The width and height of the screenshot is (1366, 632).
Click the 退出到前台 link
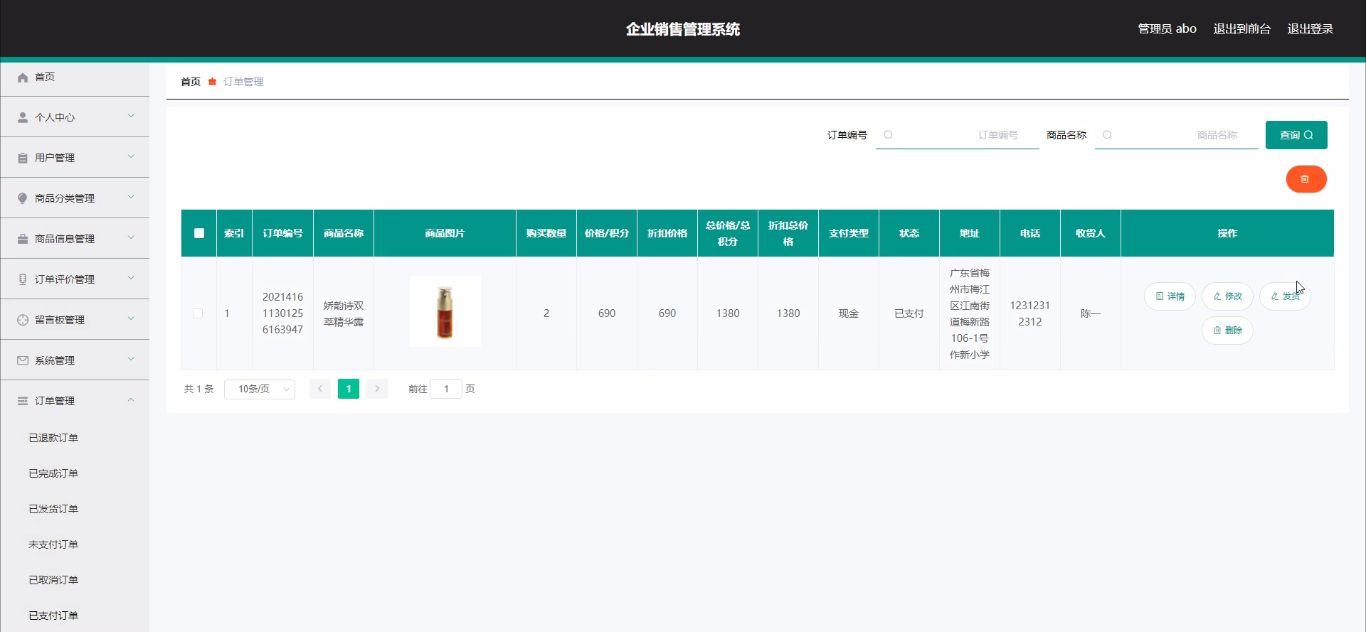(x=1242, y=29)
